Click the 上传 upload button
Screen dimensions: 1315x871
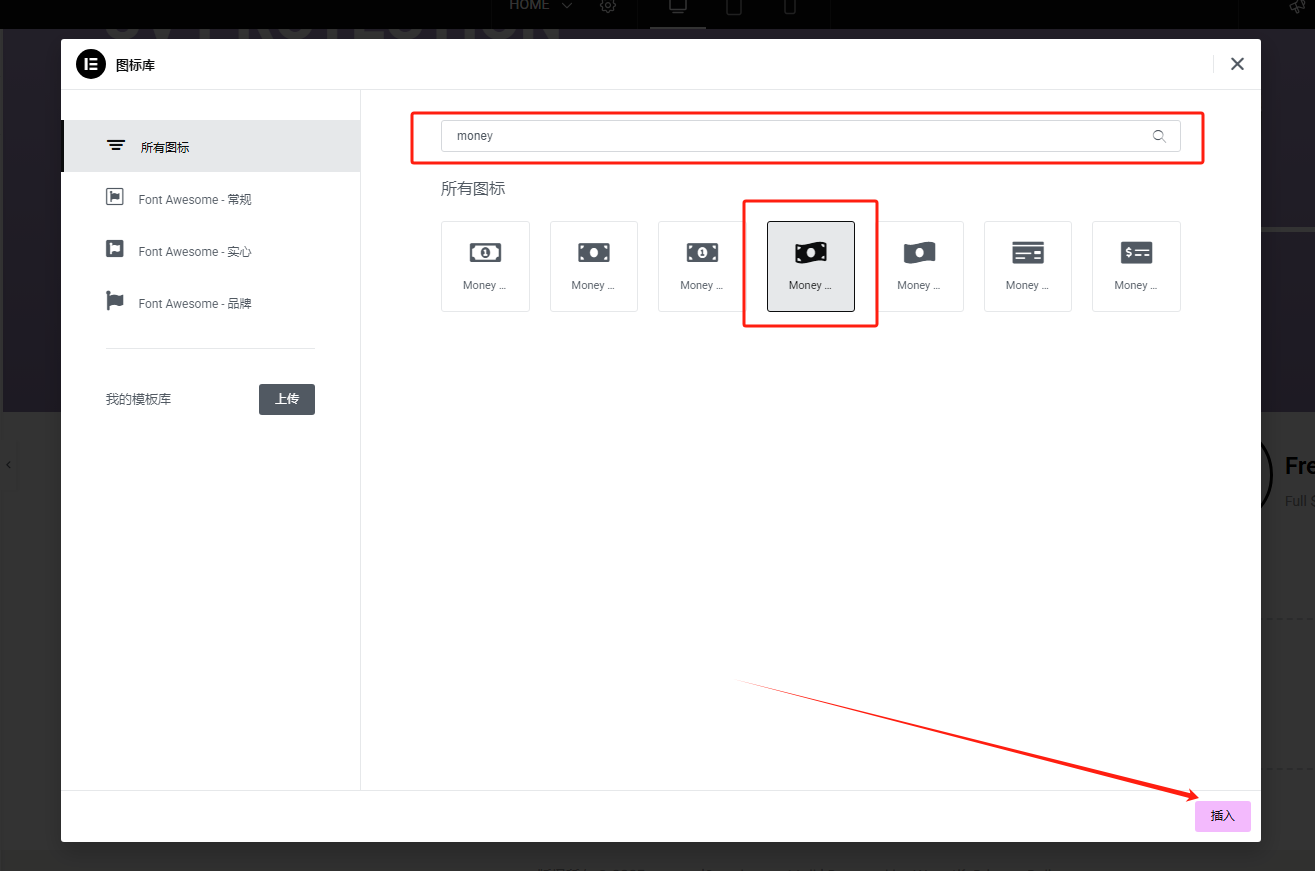(x=287, y=399)
